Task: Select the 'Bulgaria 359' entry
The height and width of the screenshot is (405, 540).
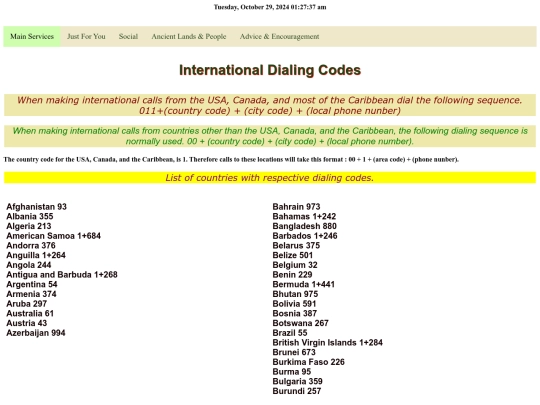Action: pos(298,381)
